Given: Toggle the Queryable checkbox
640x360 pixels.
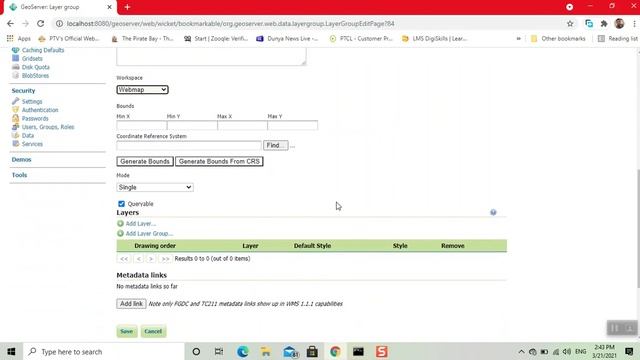Looking at the screenshot, I should [x=121, y=204].
